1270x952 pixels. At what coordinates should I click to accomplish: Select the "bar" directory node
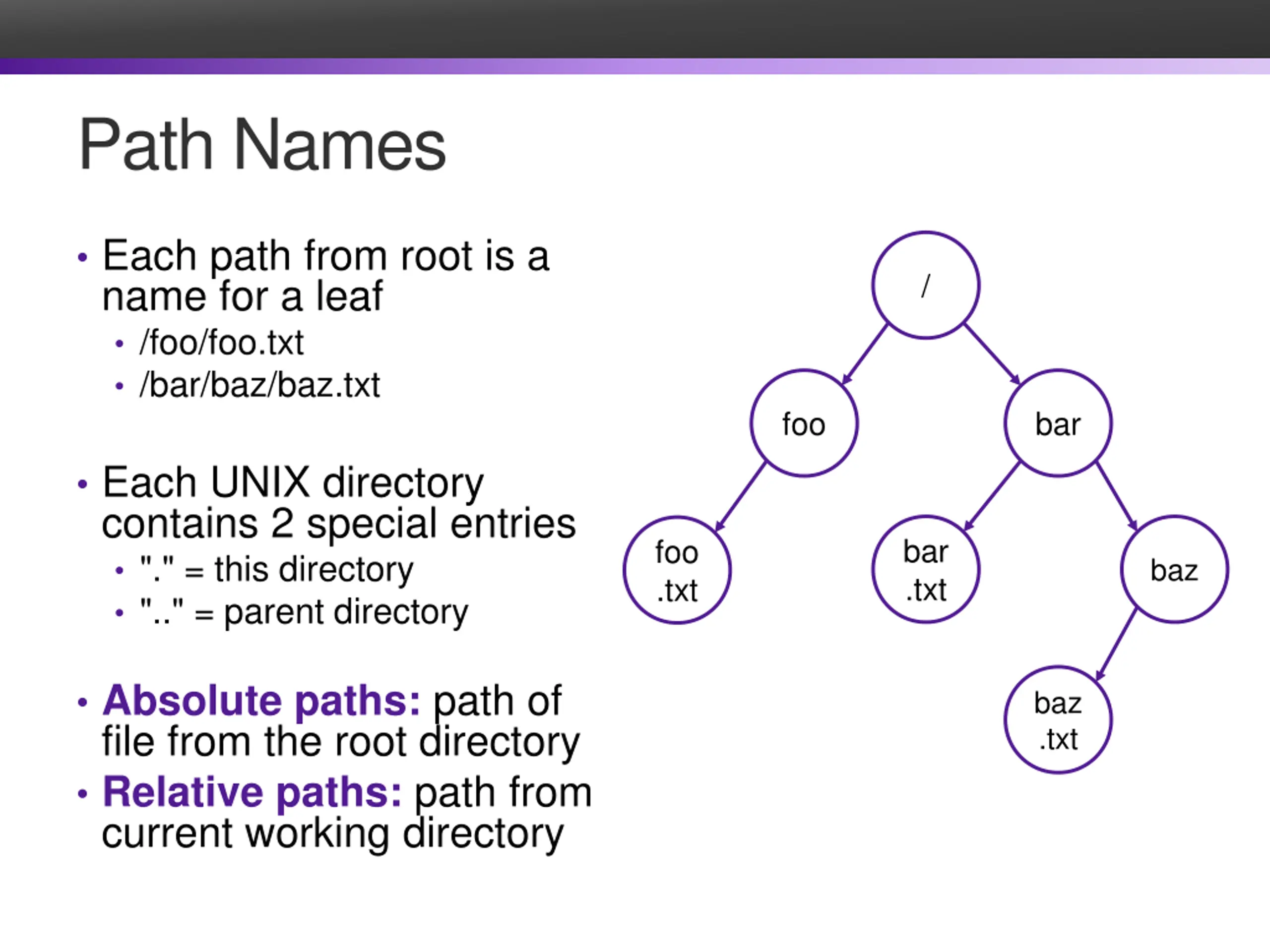tap(1058, 423)
